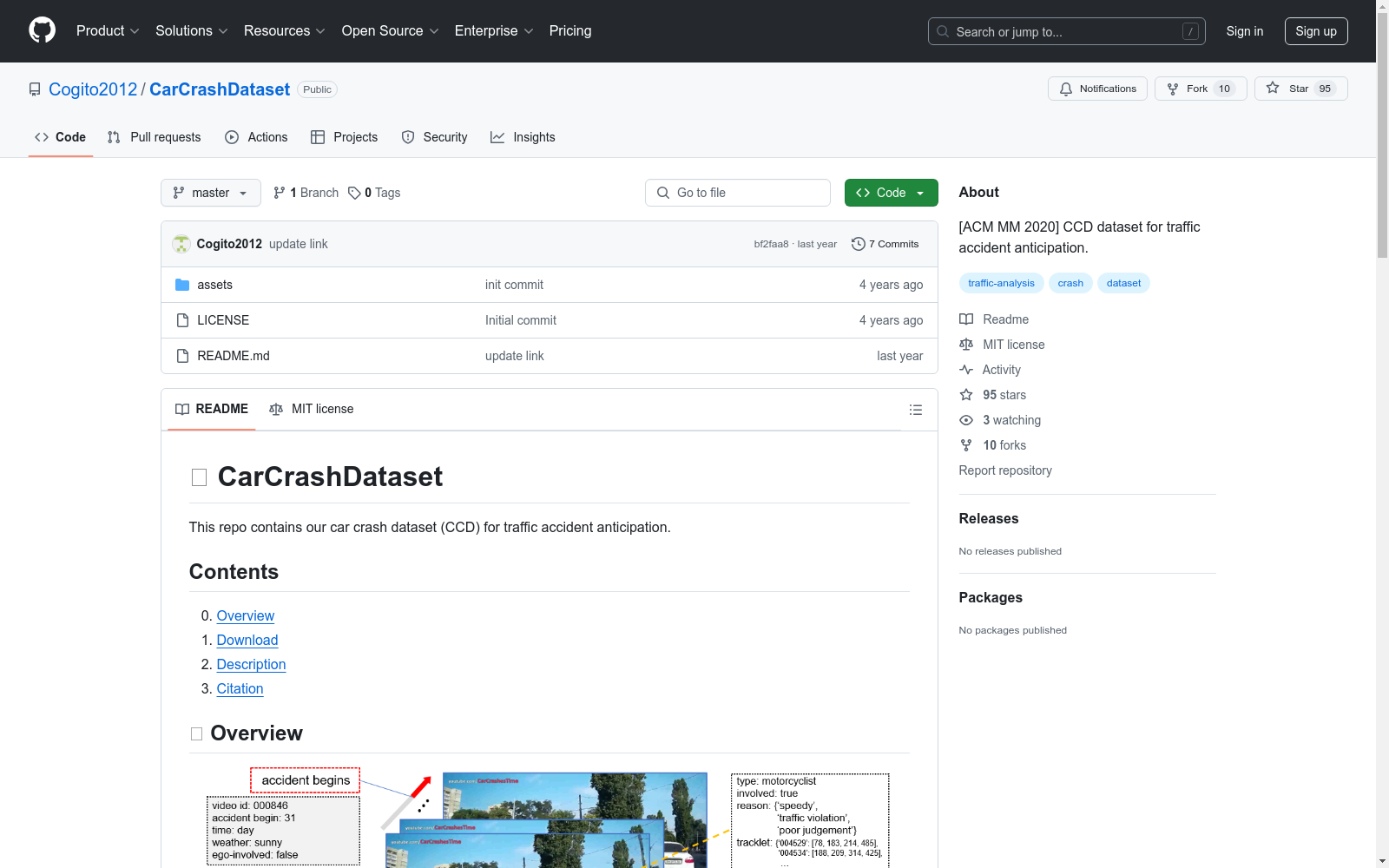The image size is (1389, 868).
Task: Open the Product dropdown menu
Action: [108, 31]
